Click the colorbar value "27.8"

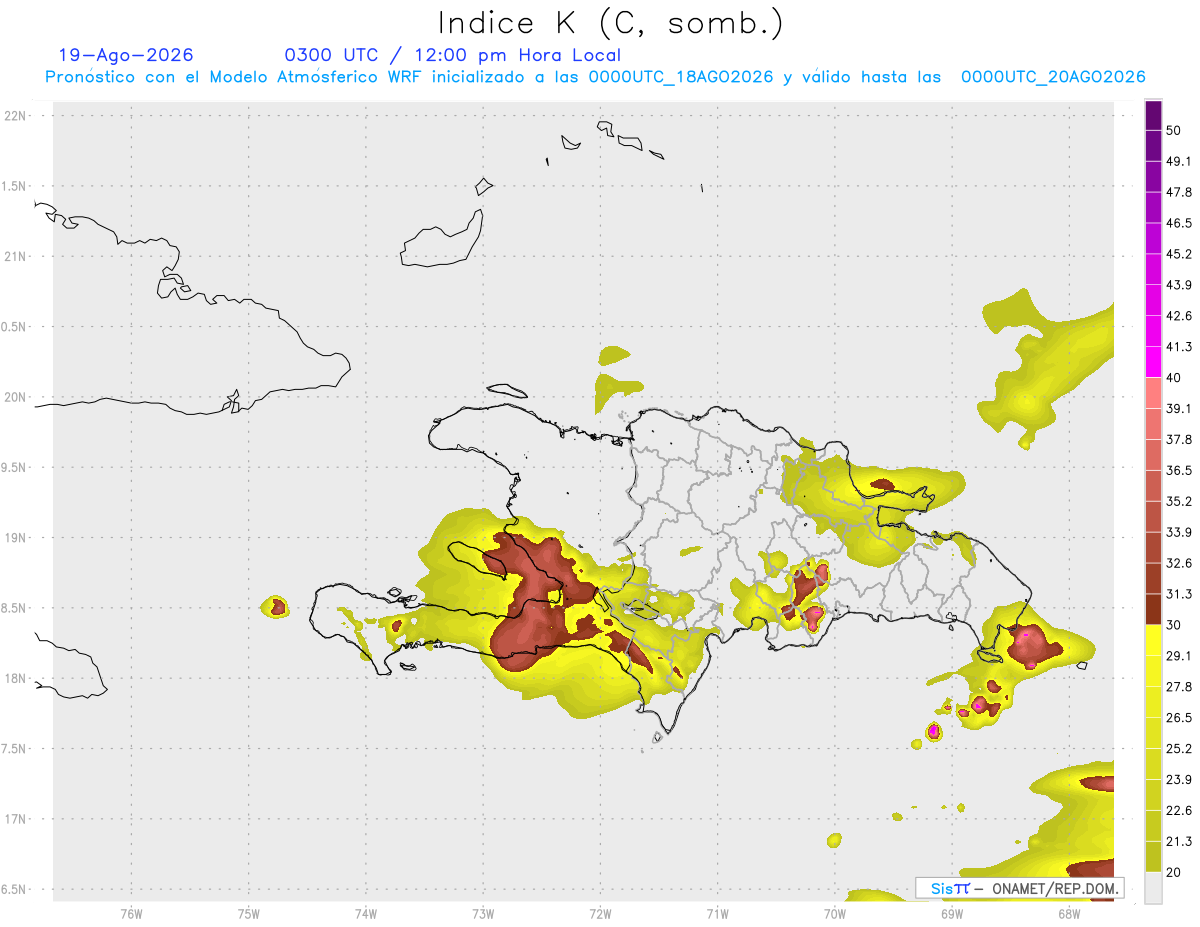pyautogui.click(x=1179, y=687)
